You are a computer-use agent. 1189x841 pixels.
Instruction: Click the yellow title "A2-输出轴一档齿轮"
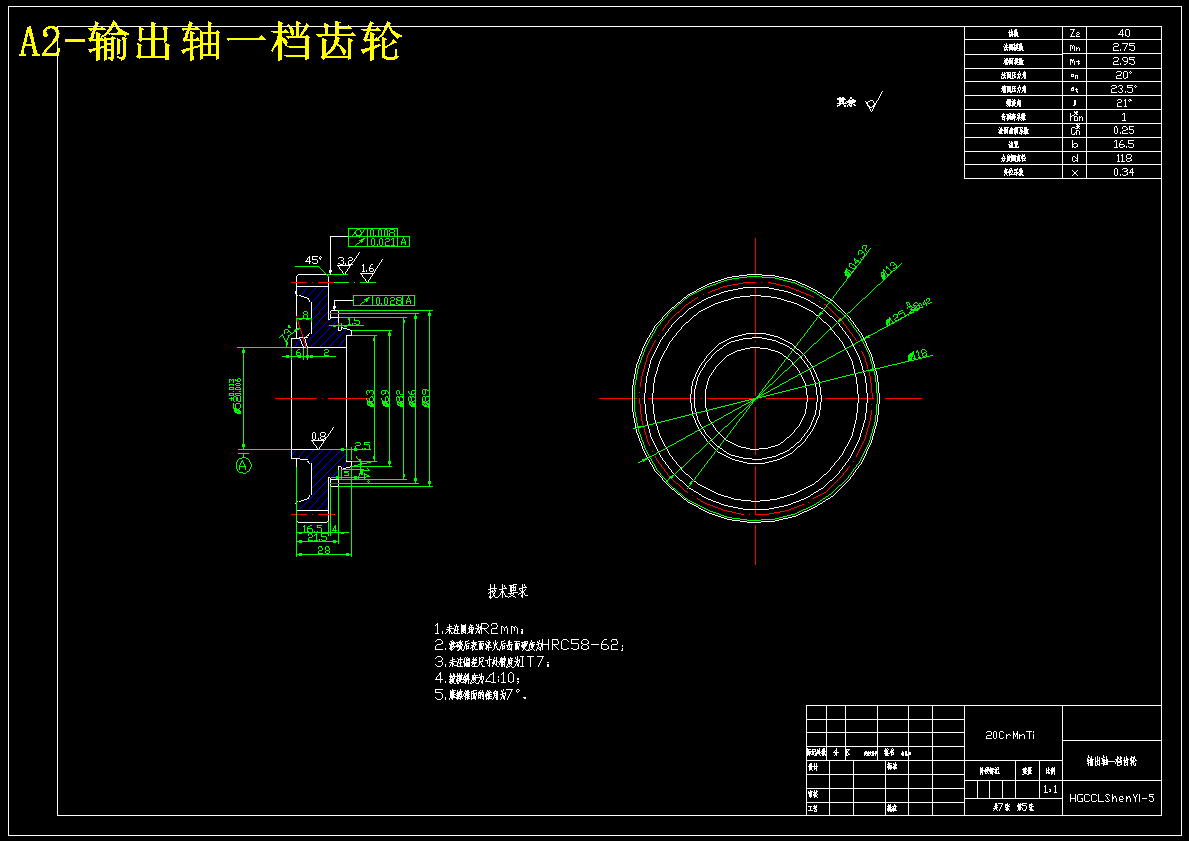(210, 43)
